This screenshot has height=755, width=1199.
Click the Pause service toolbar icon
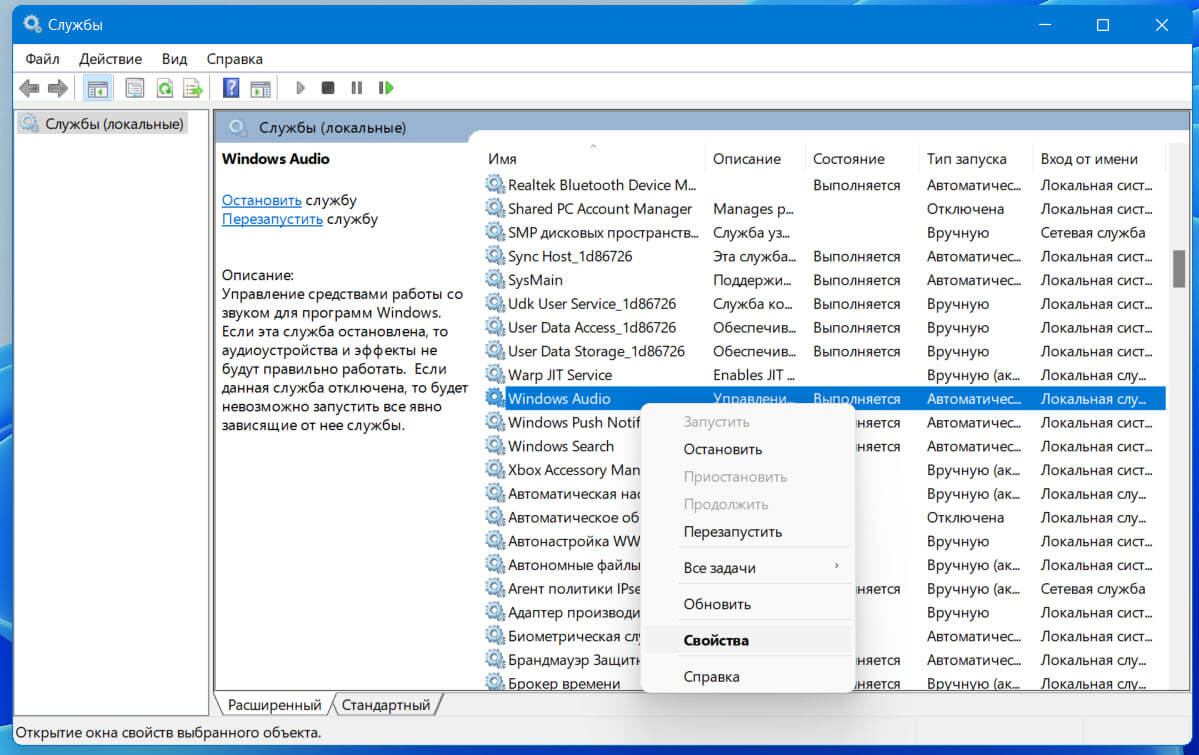coord(356,88)
